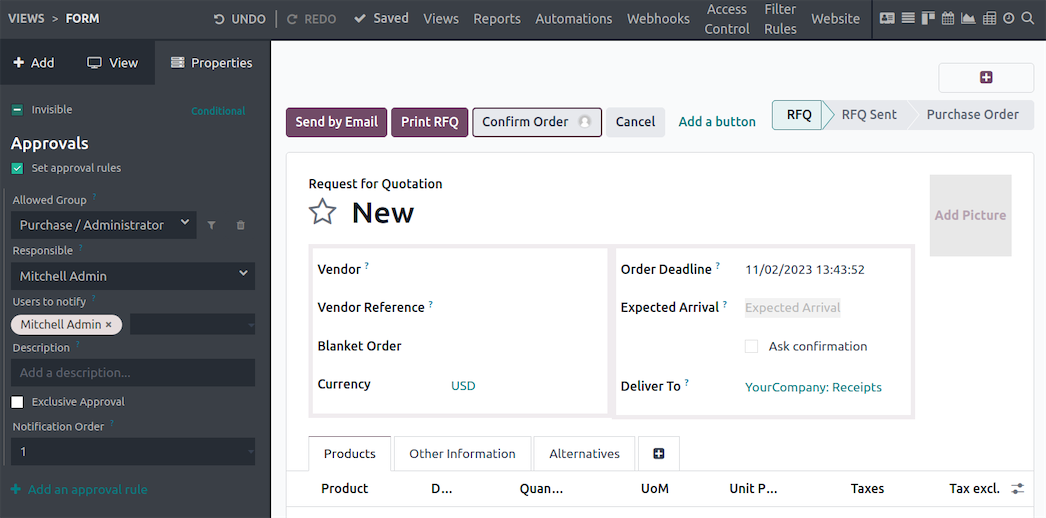
Task: Enable the Exclusive Approval checkbox
Action: (x=17, y=402)
